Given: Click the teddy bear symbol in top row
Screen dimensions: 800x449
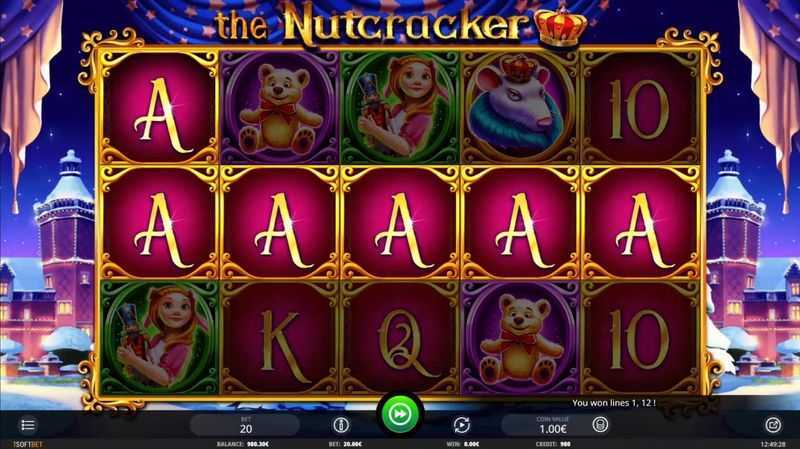Looking at the screenshot, I should pos(280,107).
